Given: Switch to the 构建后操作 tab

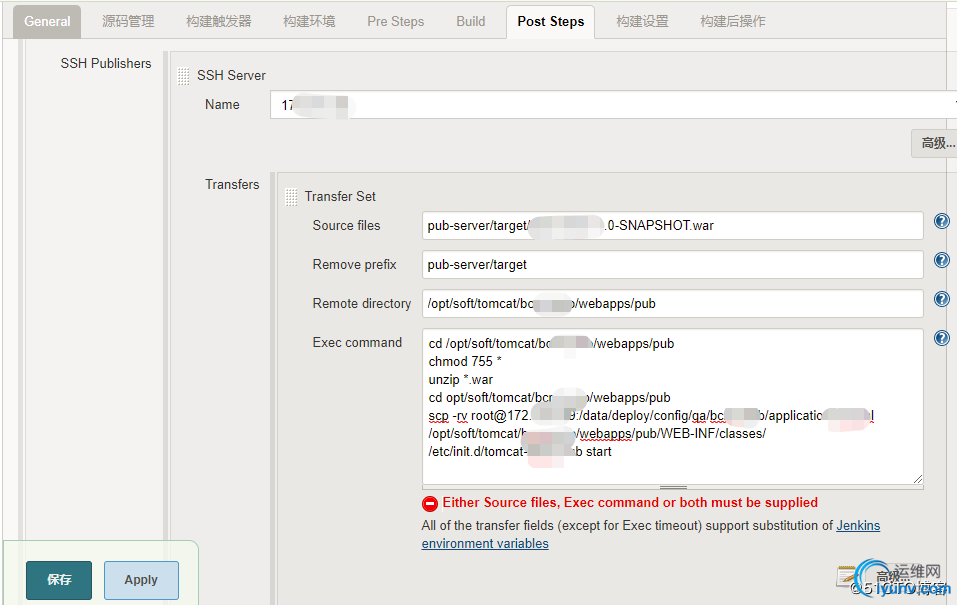Looking at the screenshot, I should [x=732, y=21].
